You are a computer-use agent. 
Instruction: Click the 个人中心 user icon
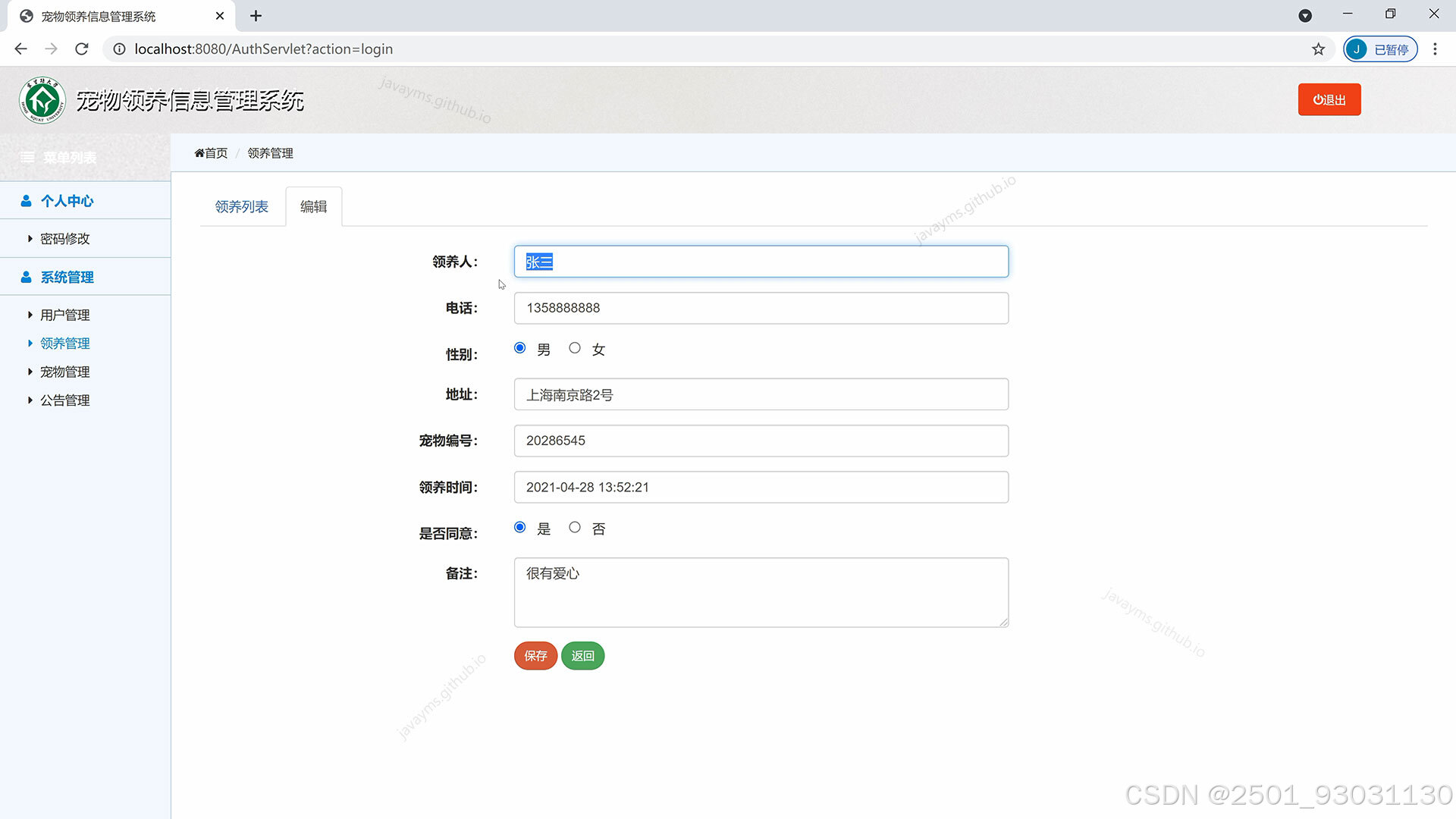[x=26, y=201]
